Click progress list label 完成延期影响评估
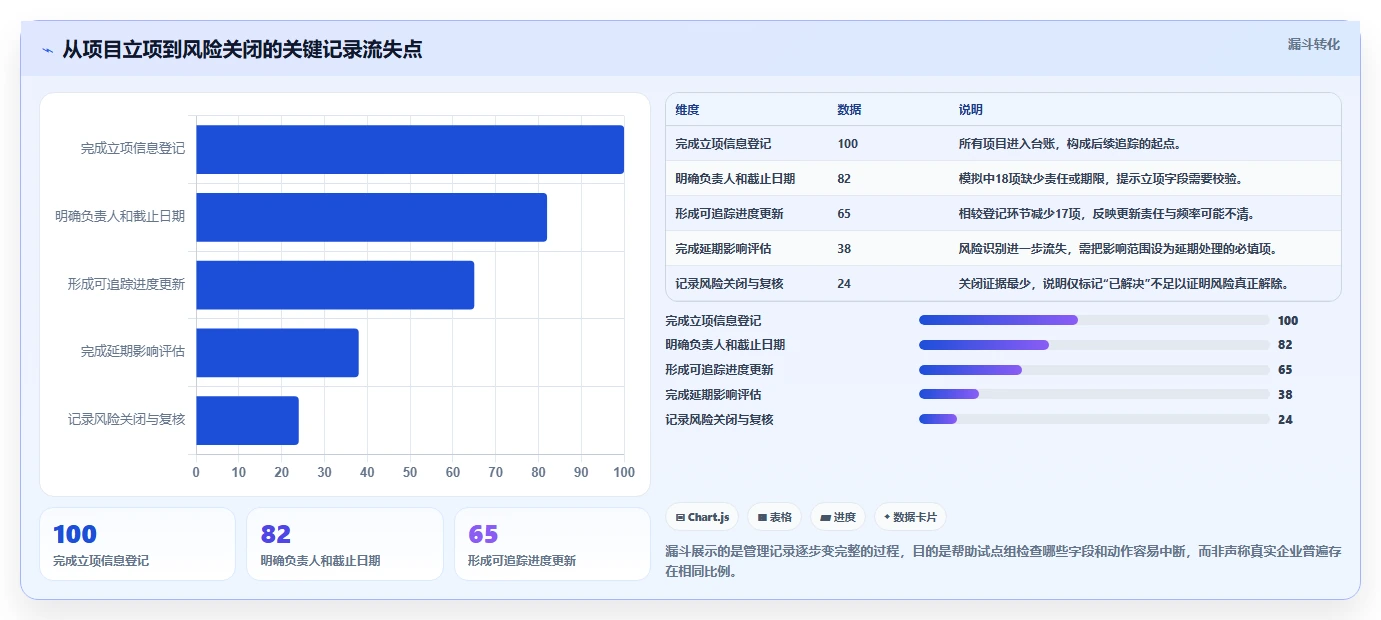1381x620 pixels. pyautogui.click(x=713, y=394)
